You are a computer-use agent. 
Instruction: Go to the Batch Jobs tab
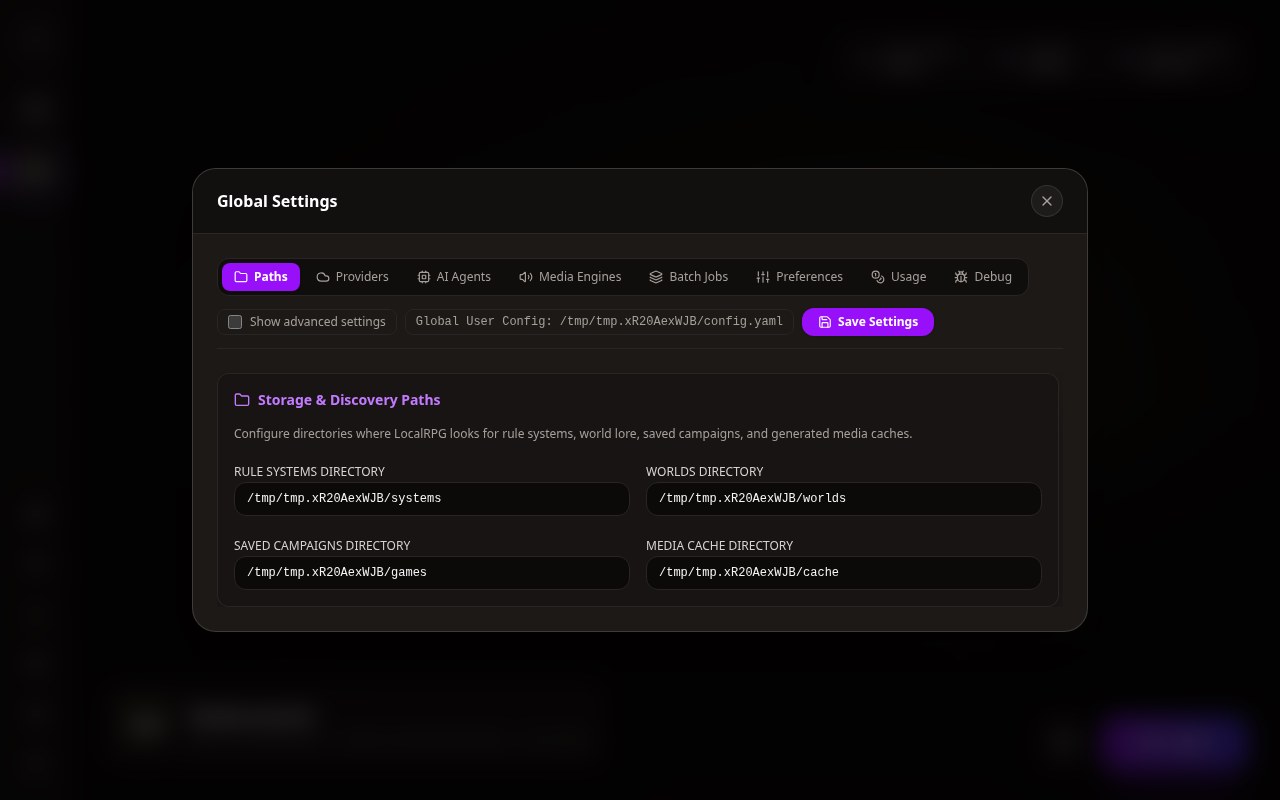[689, 277]
